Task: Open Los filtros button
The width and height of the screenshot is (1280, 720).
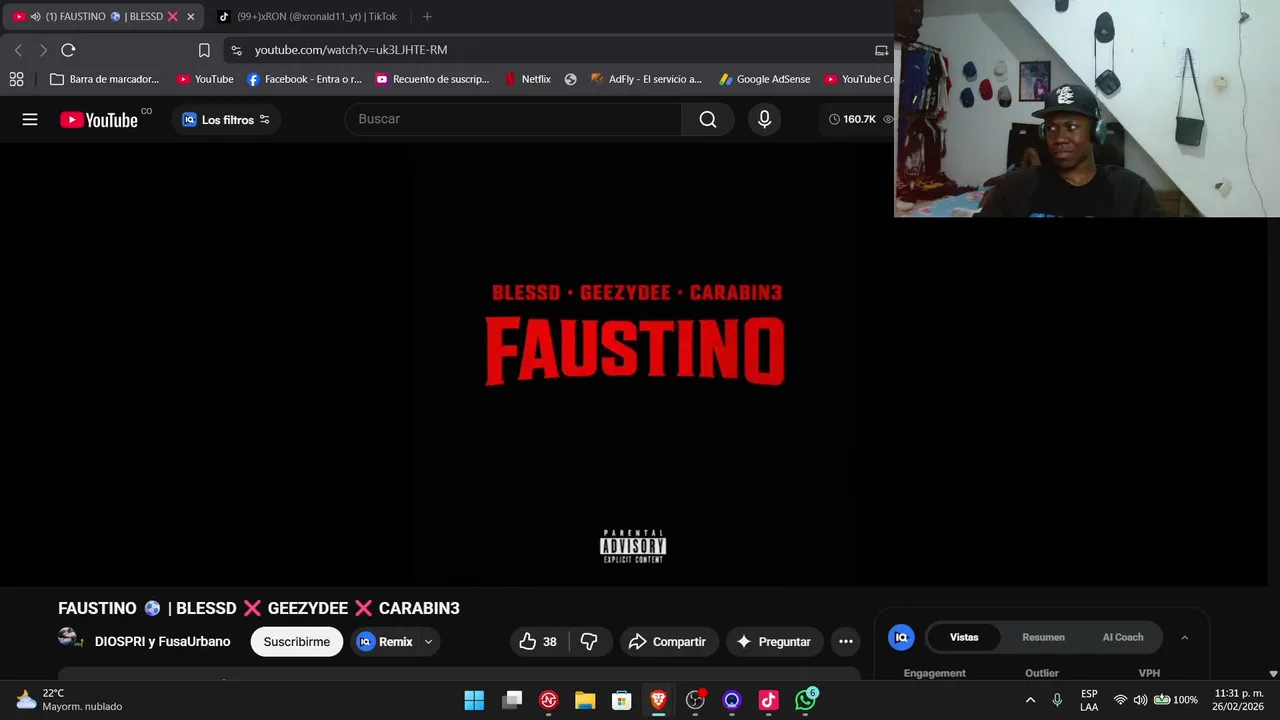Action: 226,119
